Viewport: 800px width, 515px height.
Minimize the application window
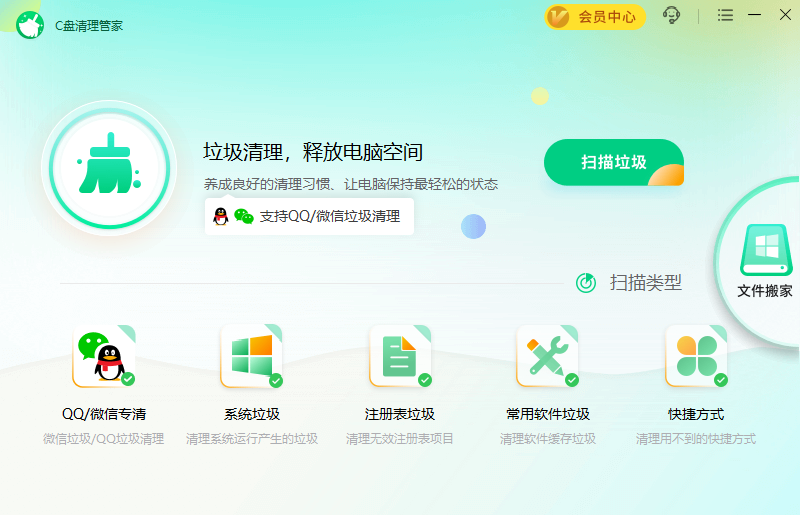pyautogui.click(x=755, y=15)
